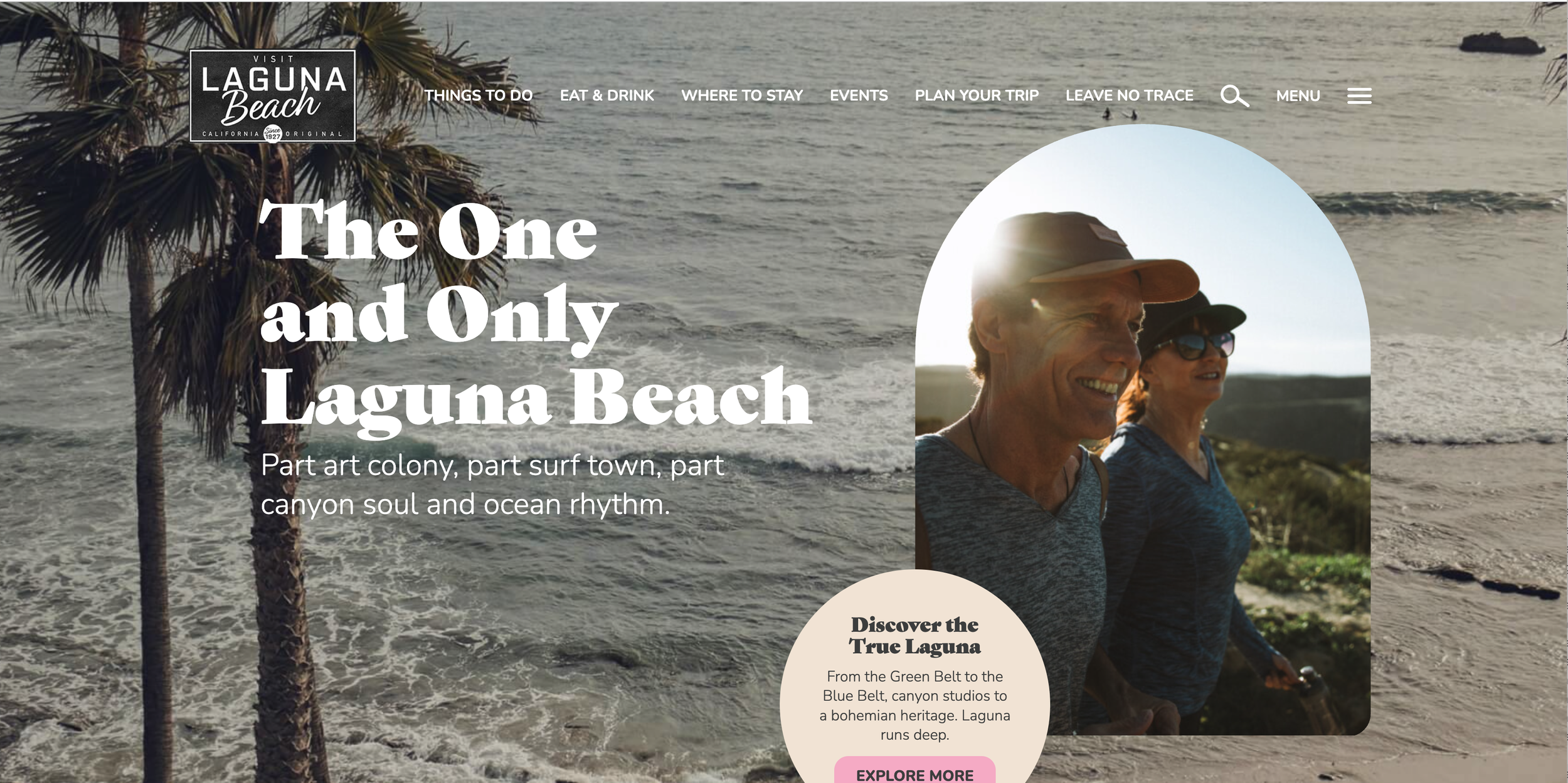Select the MENU label in header
Image resolution: width=1568 pixels, height=783 pixels.
point(1298,96)
